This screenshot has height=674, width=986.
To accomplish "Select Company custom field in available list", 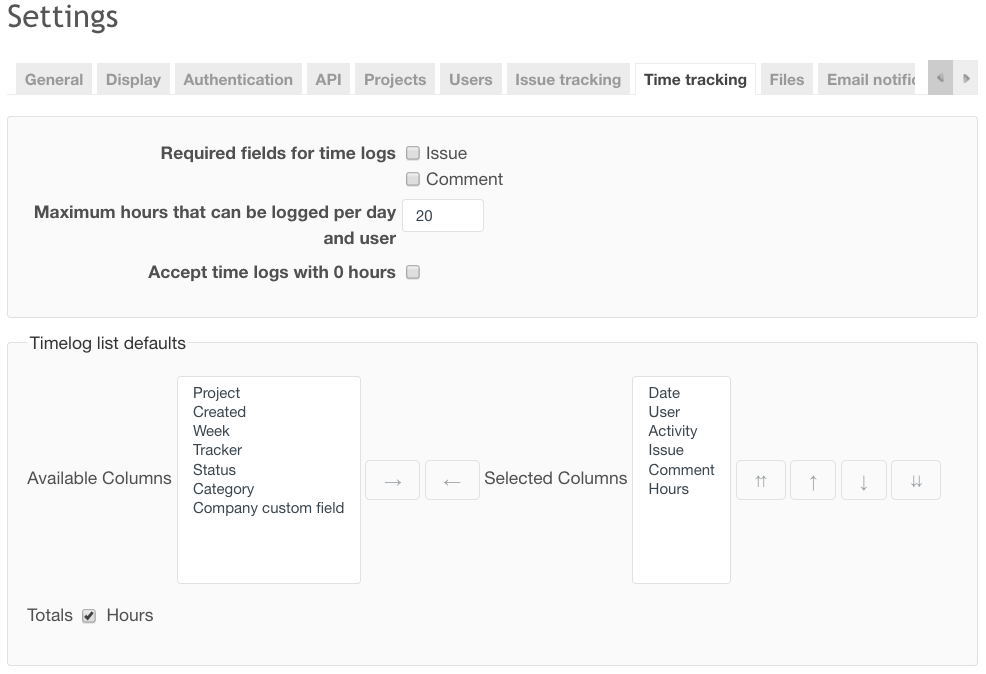I will 268,508.
